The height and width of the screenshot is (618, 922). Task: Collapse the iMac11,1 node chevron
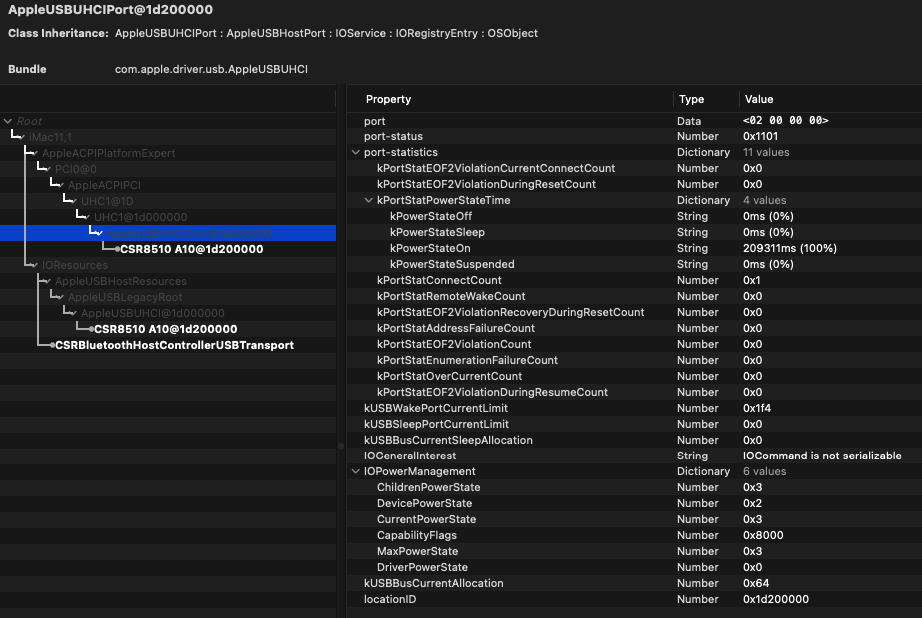[x=22, y=137]
